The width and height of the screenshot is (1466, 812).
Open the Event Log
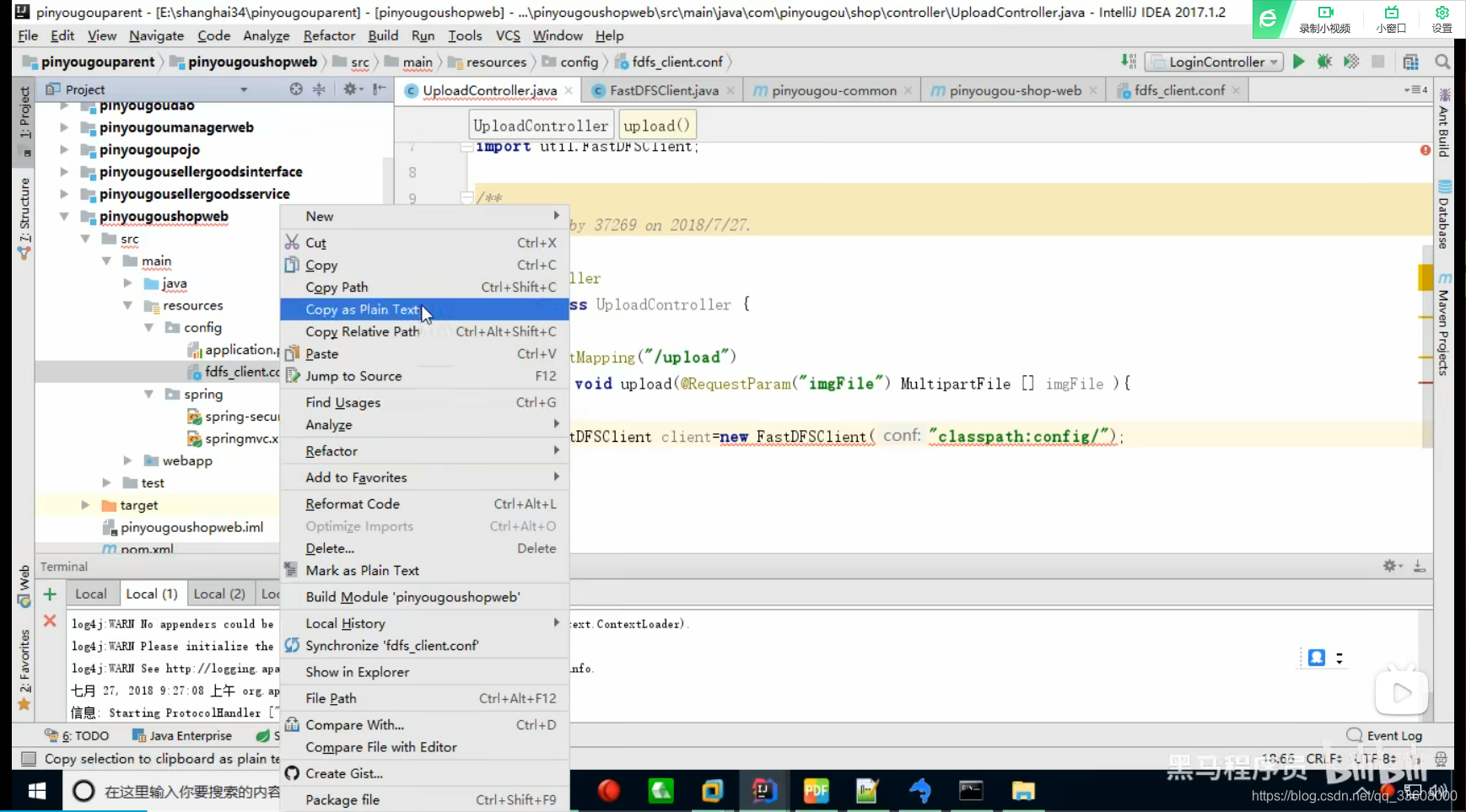1385,735
